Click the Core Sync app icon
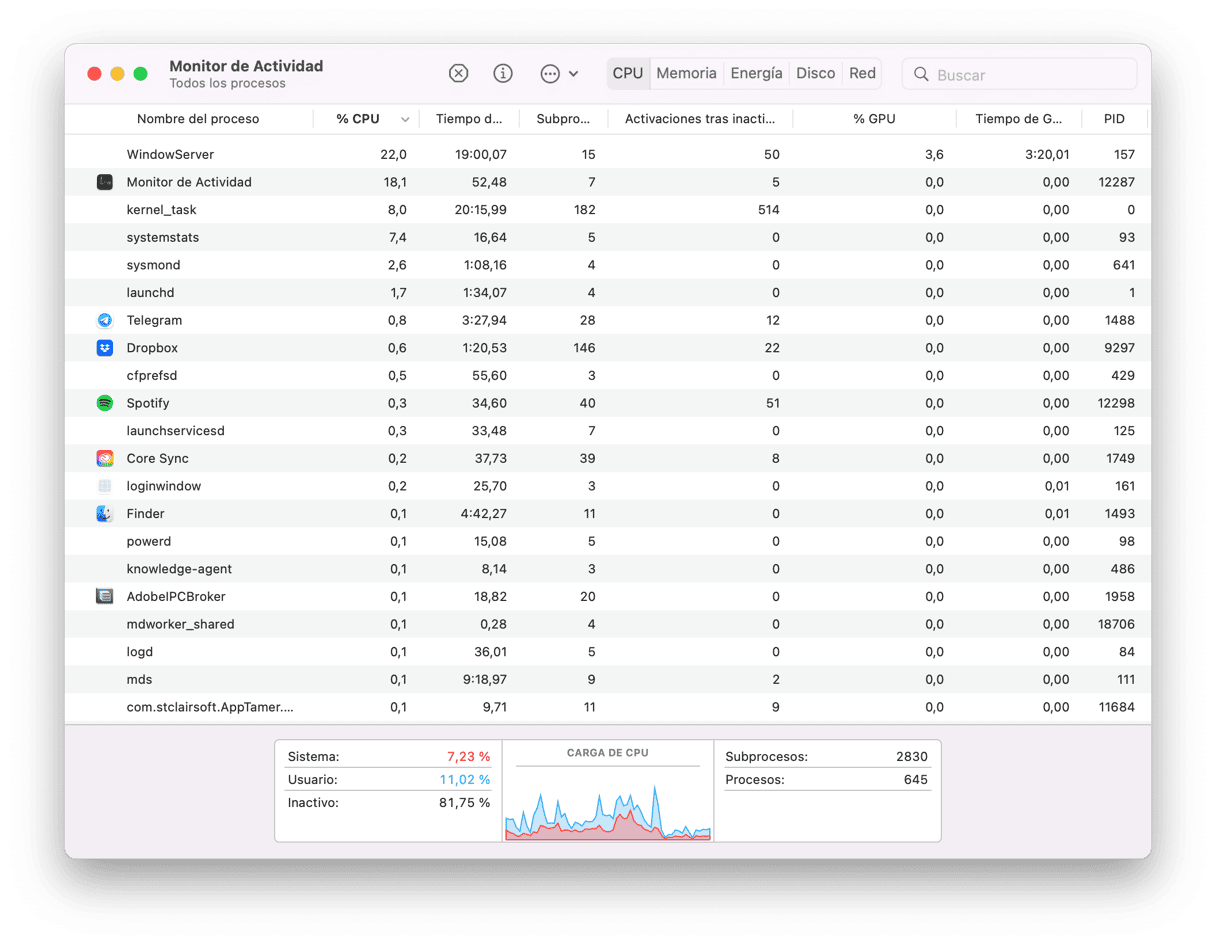Viewport: 1216px width, 944px height. click(x=105, y=458)
